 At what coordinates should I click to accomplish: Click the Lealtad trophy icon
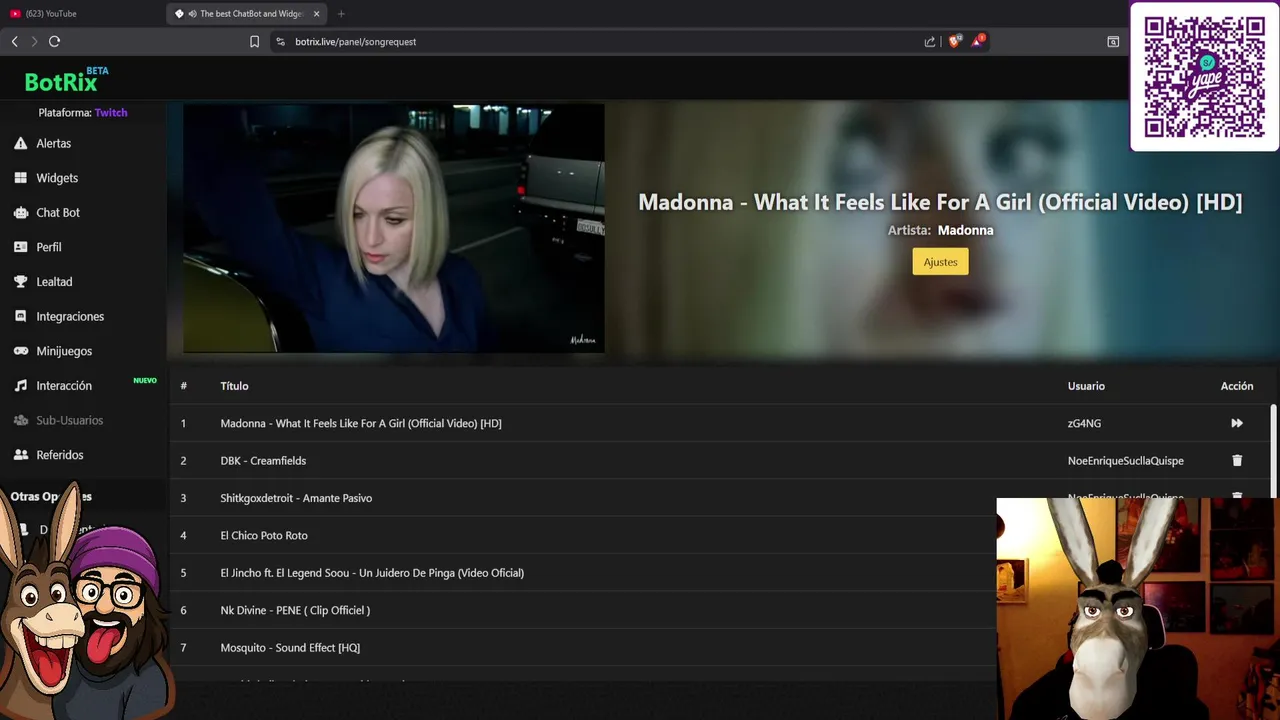(20, 282)
